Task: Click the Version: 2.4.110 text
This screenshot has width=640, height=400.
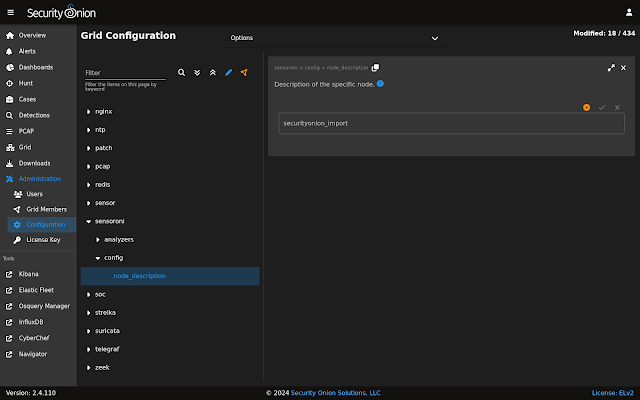Action: click(31, 393)
